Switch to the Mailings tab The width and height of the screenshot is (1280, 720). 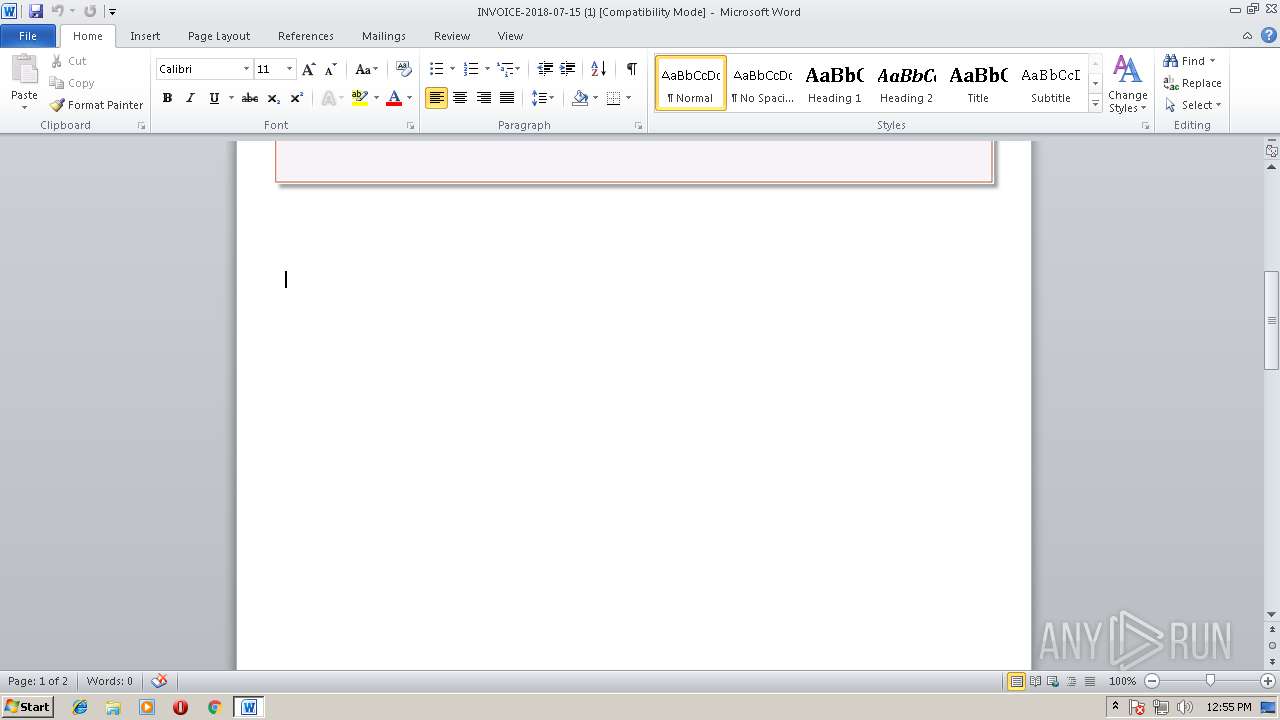coord(384,36)
